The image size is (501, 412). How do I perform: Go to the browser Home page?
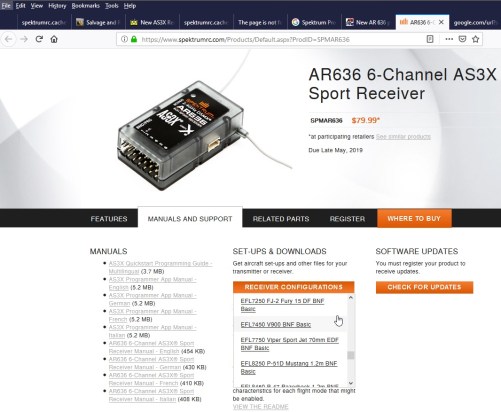click(54, 39)
